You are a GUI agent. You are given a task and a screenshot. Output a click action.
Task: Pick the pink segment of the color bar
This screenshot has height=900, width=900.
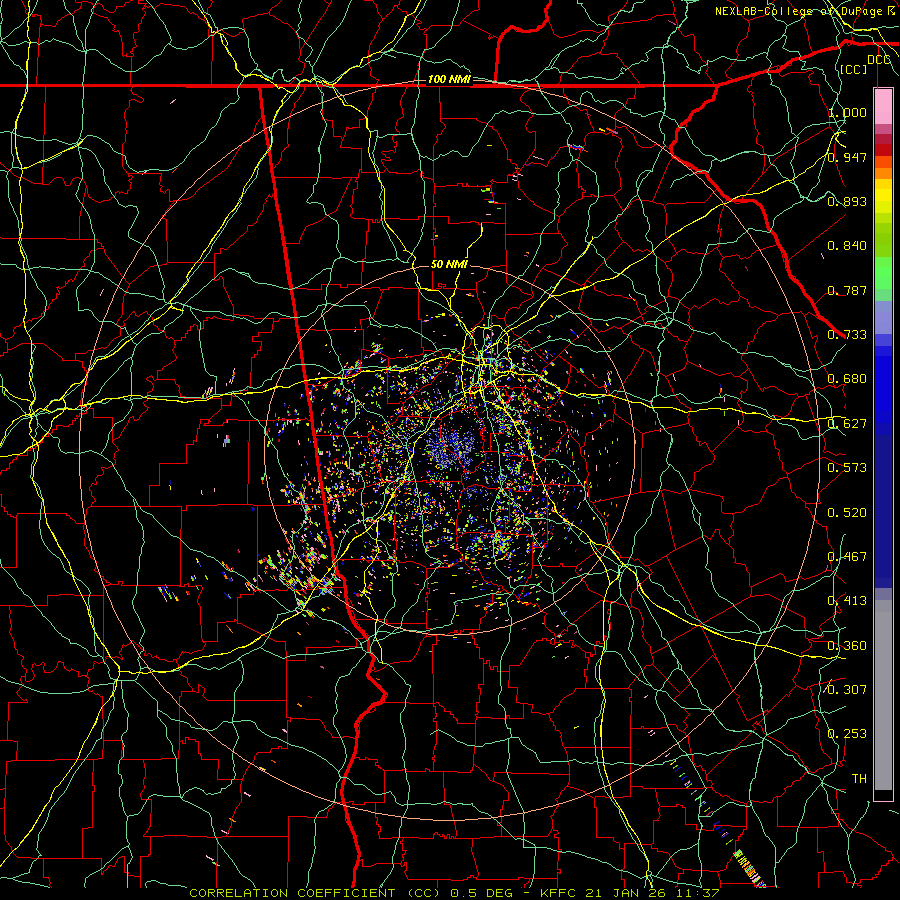[883, 107]
